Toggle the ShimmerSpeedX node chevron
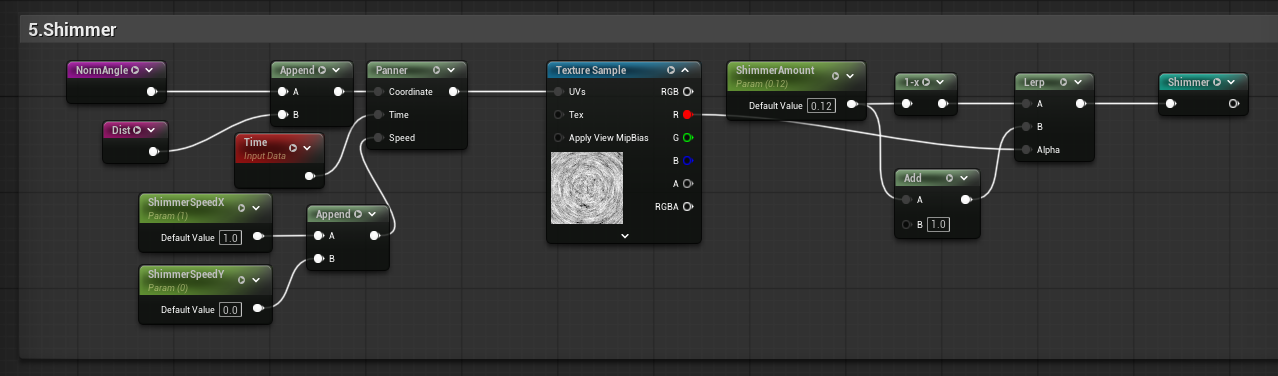This screenshot has height=376, width=1278. coord(256,208)
